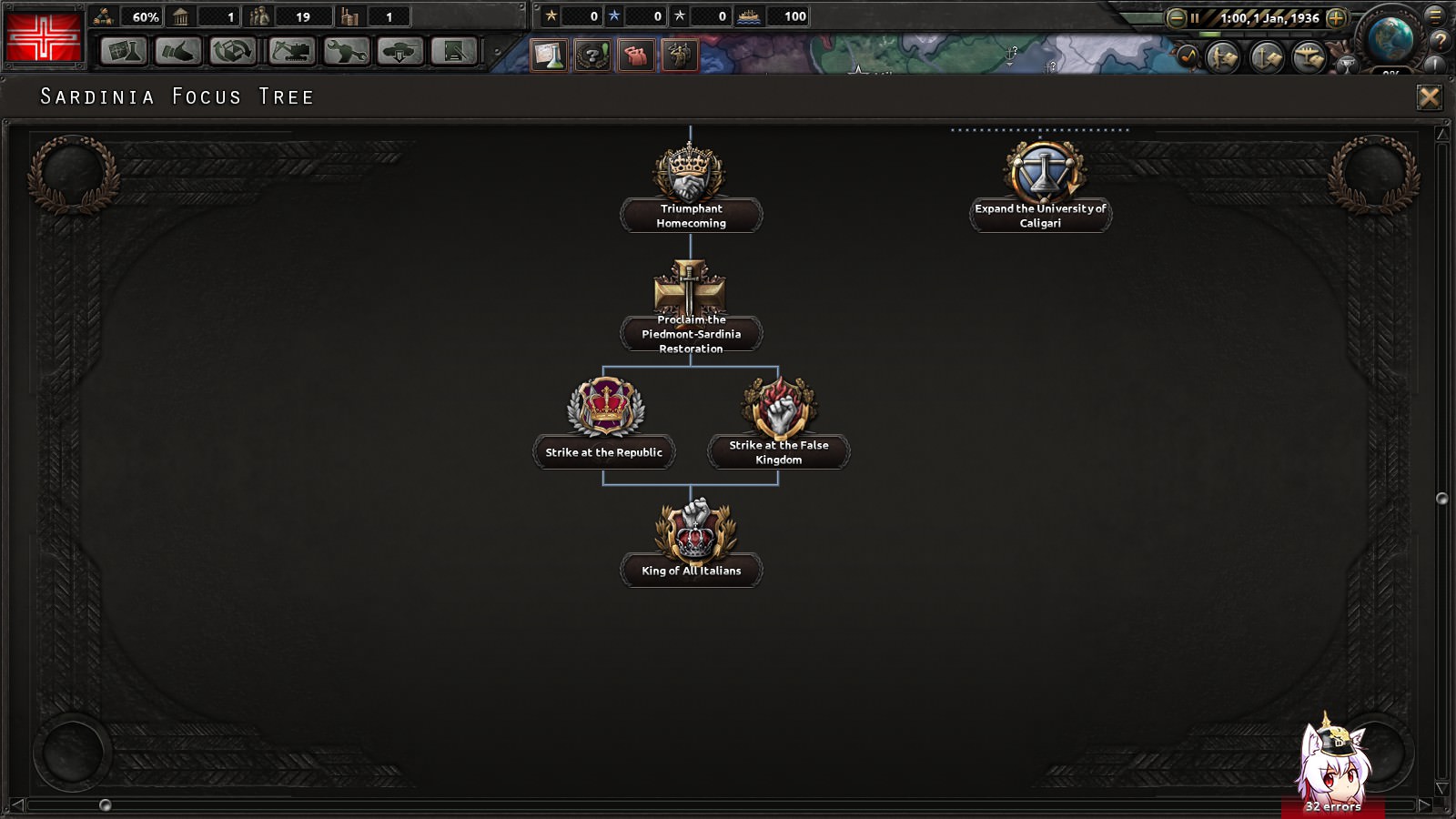This screenshot has width=1456, height=819.
Task: Decrease game speed with minus button
Action: 1177,17
